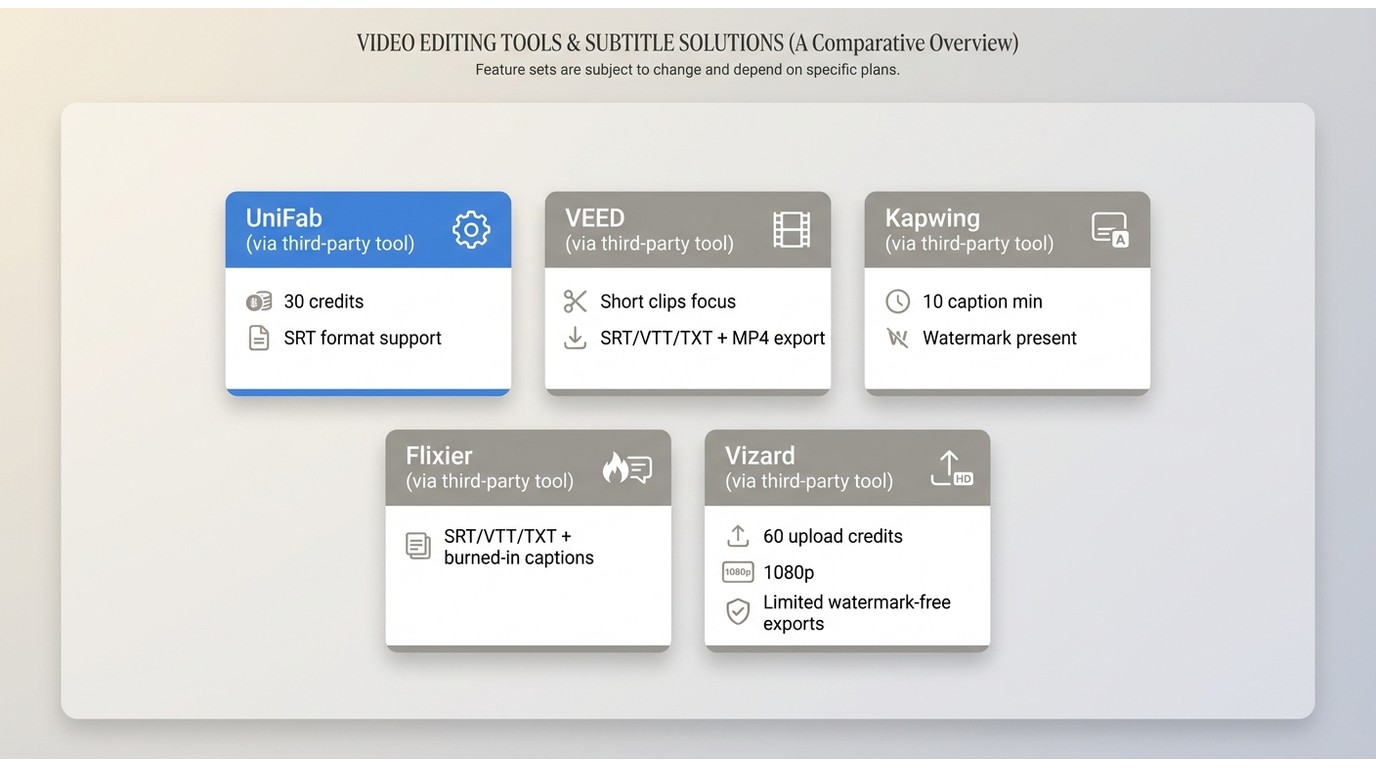Select the UniFab card title
This screenshot has width=1376, height=768.
284,218
